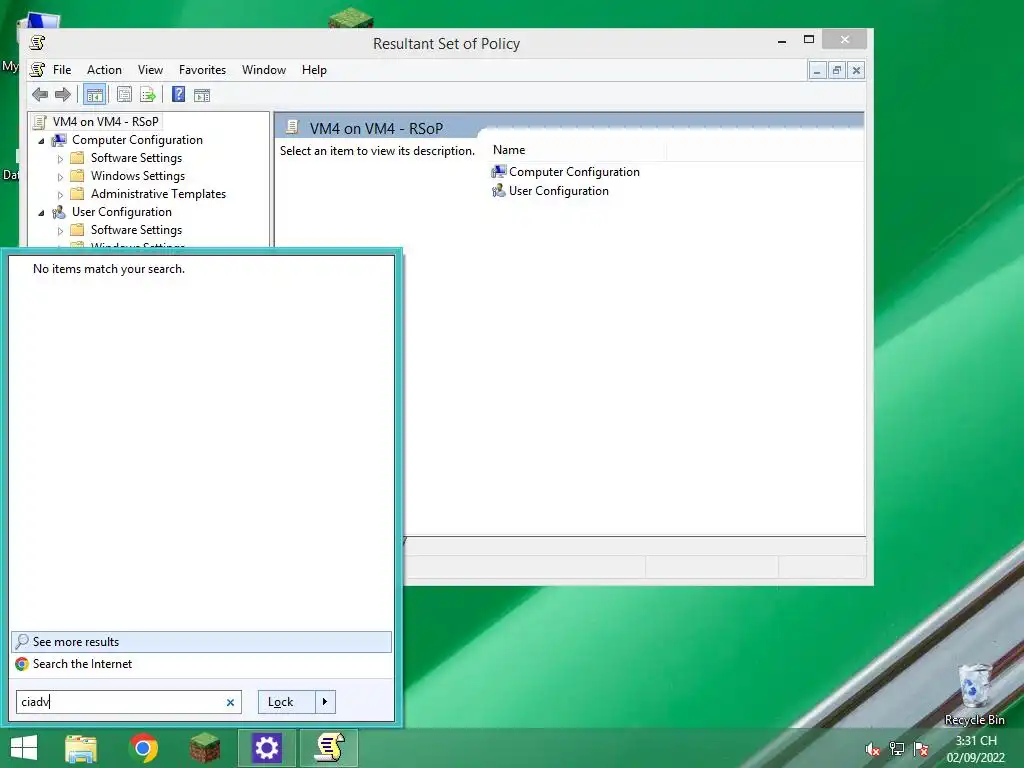Toggle the Show/Hide Action Pane icon
Screen dimensions: 1024x768
[x=202, y=95]
